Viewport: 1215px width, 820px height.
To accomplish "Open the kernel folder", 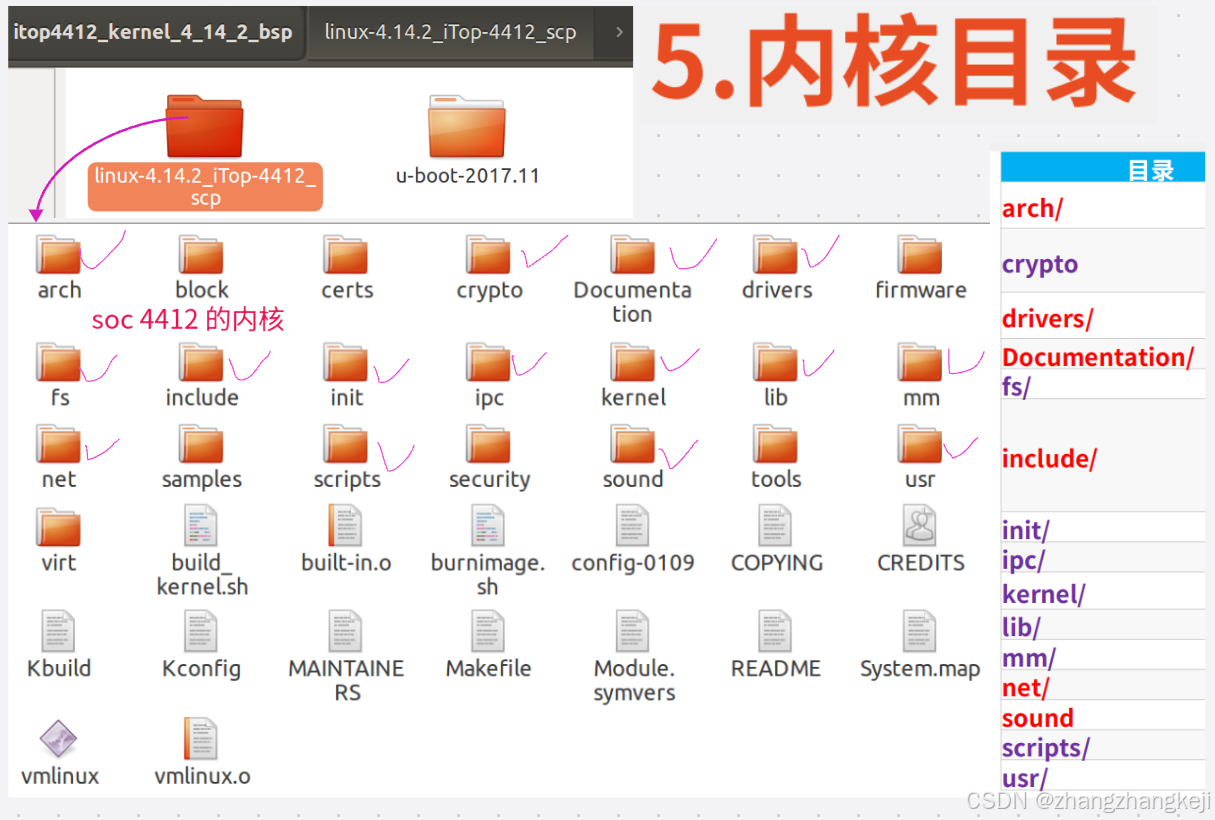I will pyautogui.click(x=632, y=362).
